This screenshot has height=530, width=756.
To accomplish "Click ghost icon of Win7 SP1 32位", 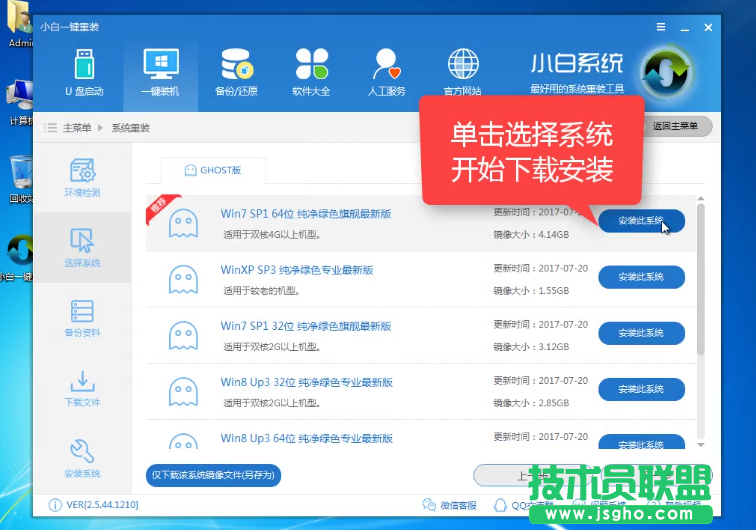I will coord(183,335).
